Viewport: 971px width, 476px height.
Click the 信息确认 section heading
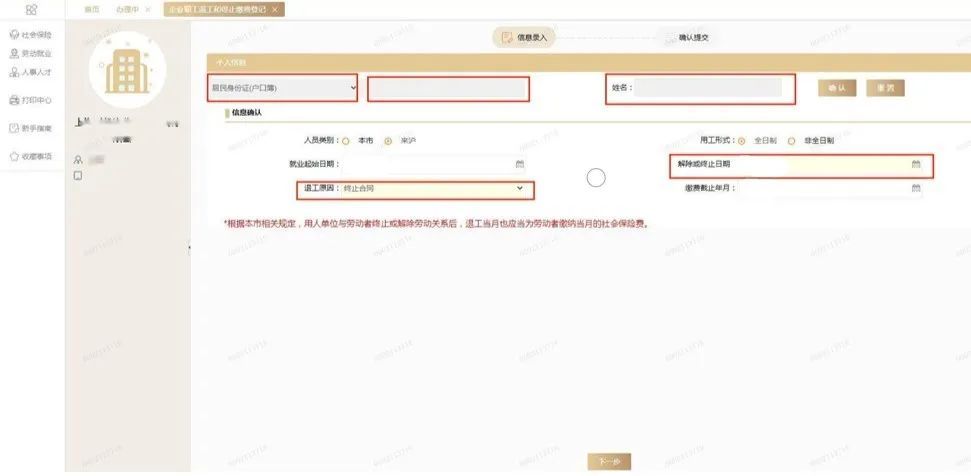coord(246,113)
